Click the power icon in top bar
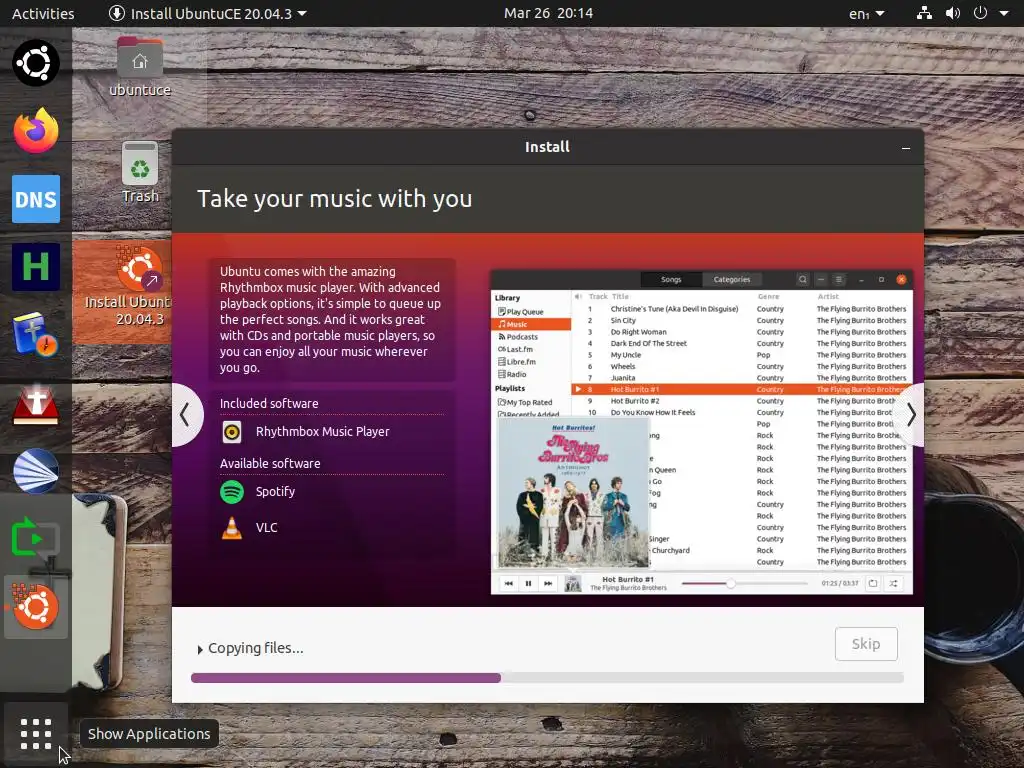This screenshot has width=1024, height=768. [980, 13]
